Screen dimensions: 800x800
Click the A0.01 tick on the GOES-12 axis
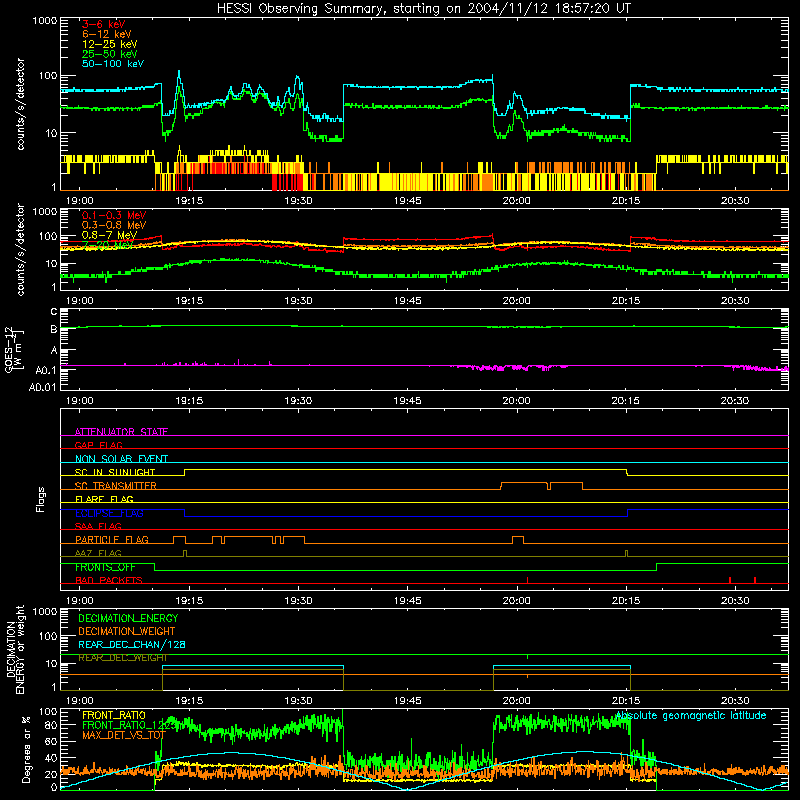tap(42, 387)
